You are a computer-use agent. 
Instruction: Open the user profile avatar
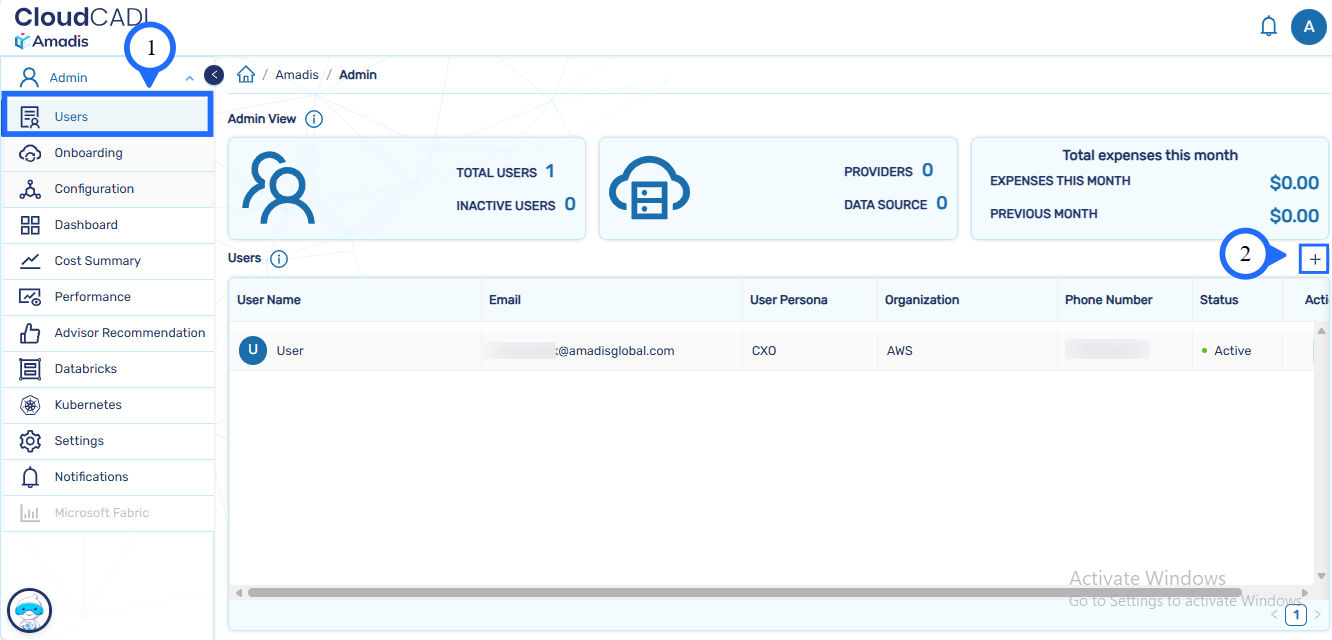(1308, 27)
